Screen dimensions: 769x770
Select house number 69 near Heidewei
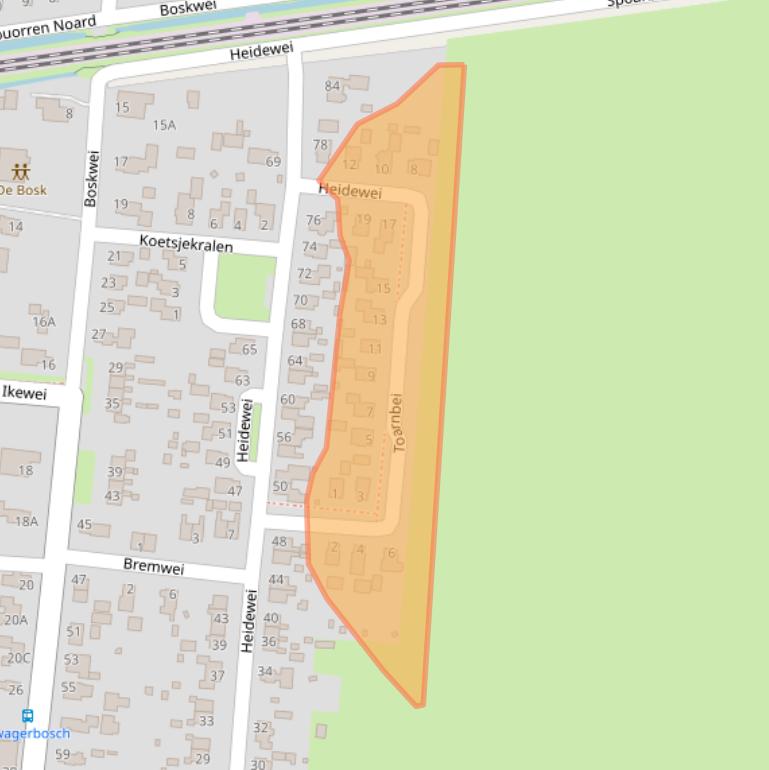click(273, 161)
